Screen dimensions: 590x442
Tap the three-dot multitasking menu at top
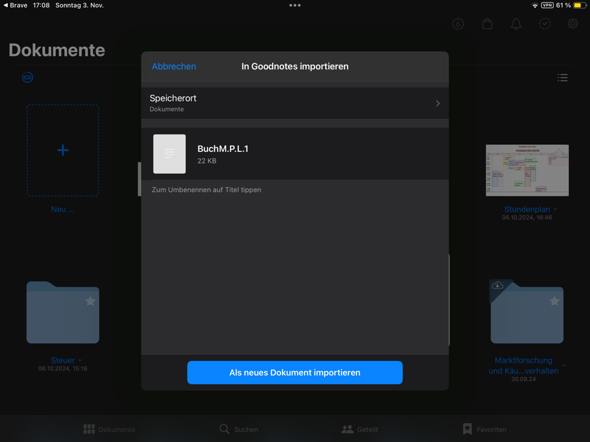pyautogui.click(x=295, y=5)
